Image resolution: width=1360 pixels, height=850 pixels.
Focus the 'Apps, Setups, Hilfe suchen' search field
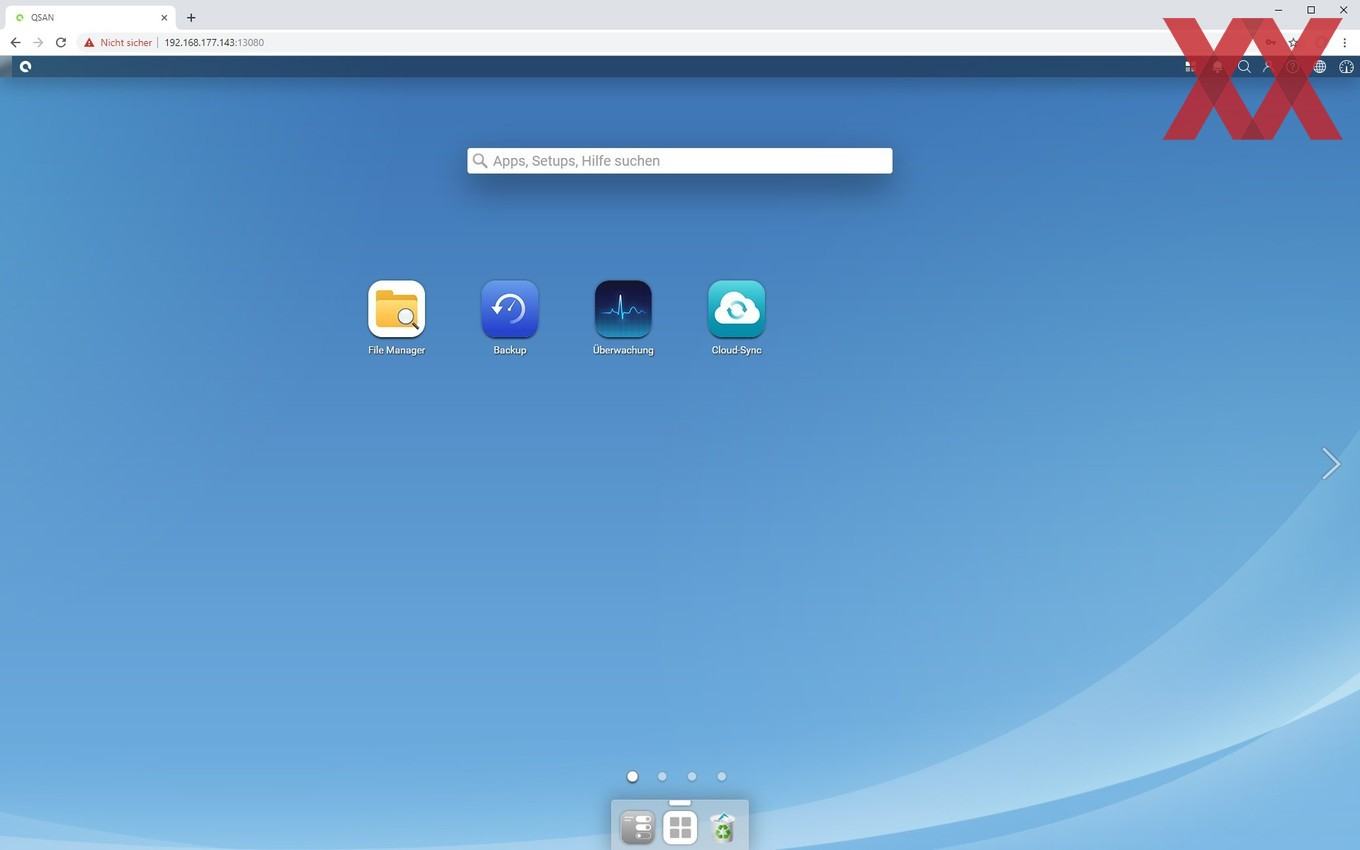pyautogui.click(x=680, y=161)
